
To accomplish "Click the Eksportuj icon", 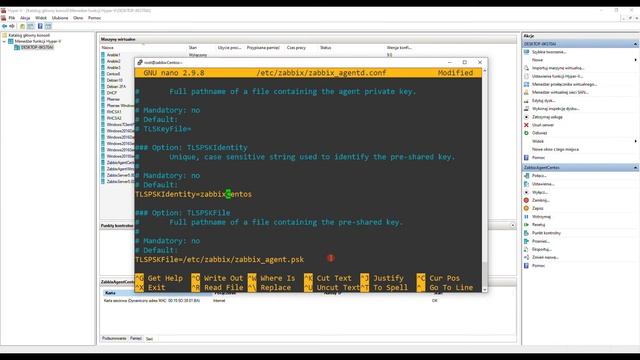I will (x=526, y=249).
